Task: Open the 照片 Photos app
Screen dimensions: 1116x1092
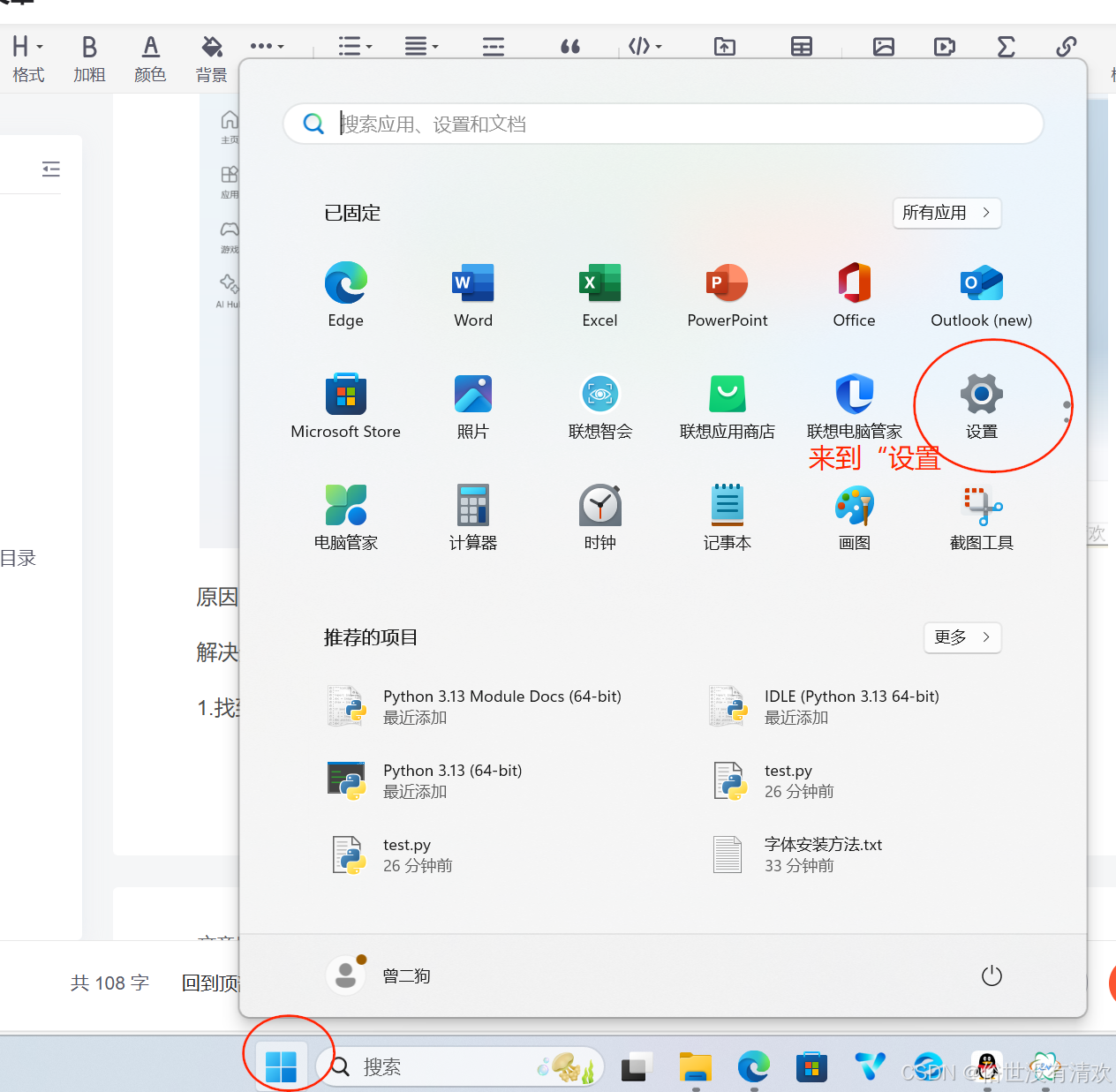Action: [x=473, y=406]
